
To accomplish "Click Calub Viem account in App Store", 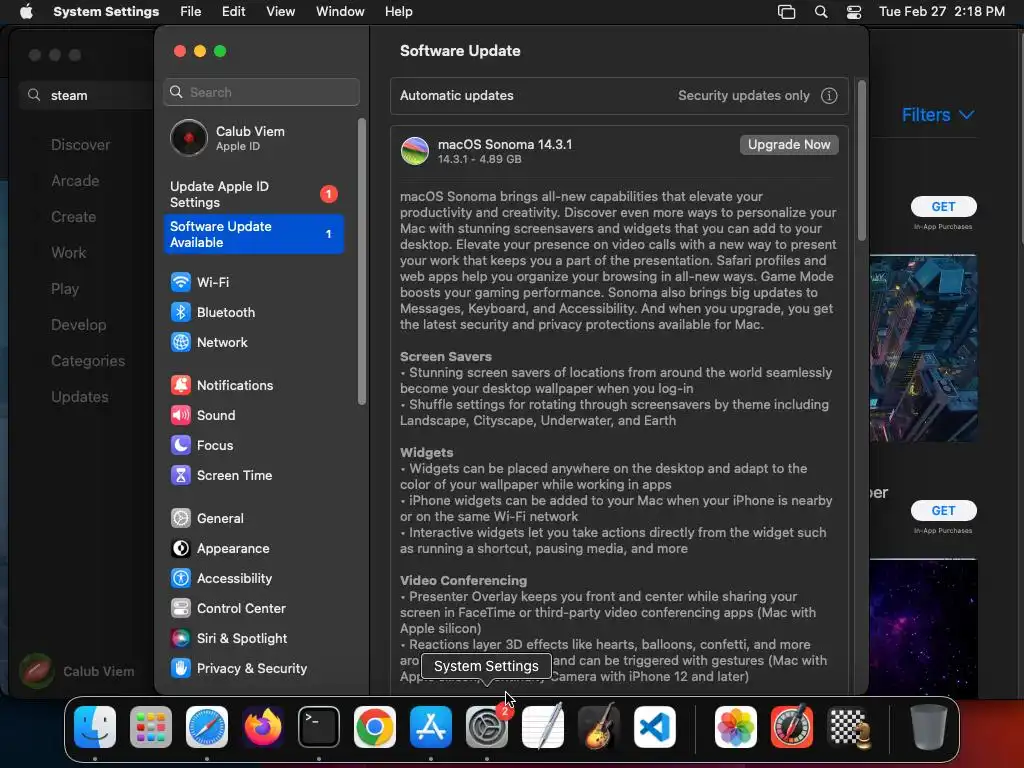I will coord(77,671).
